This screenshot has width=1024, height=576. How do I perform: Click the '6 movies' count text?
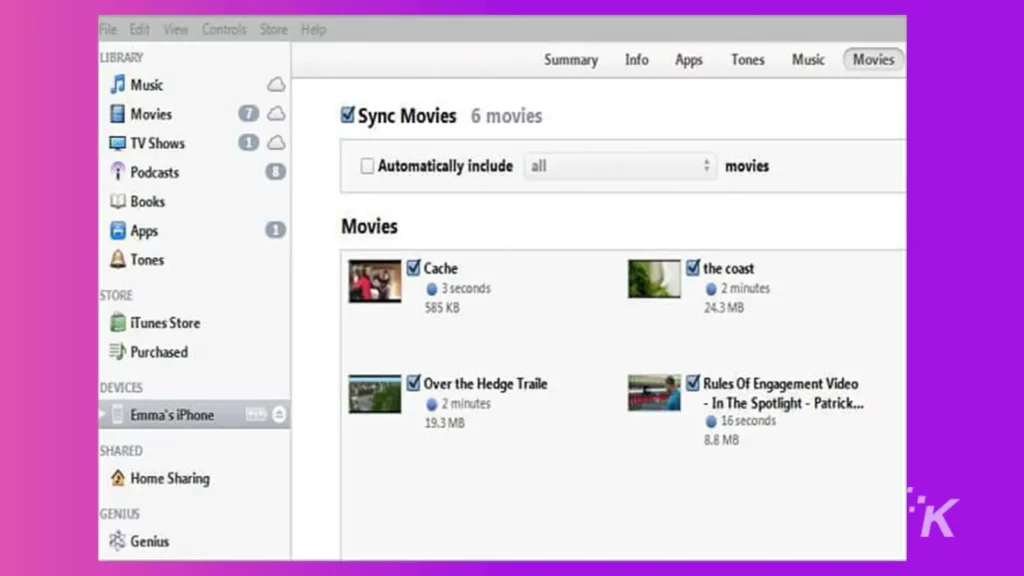click(506, 116)
